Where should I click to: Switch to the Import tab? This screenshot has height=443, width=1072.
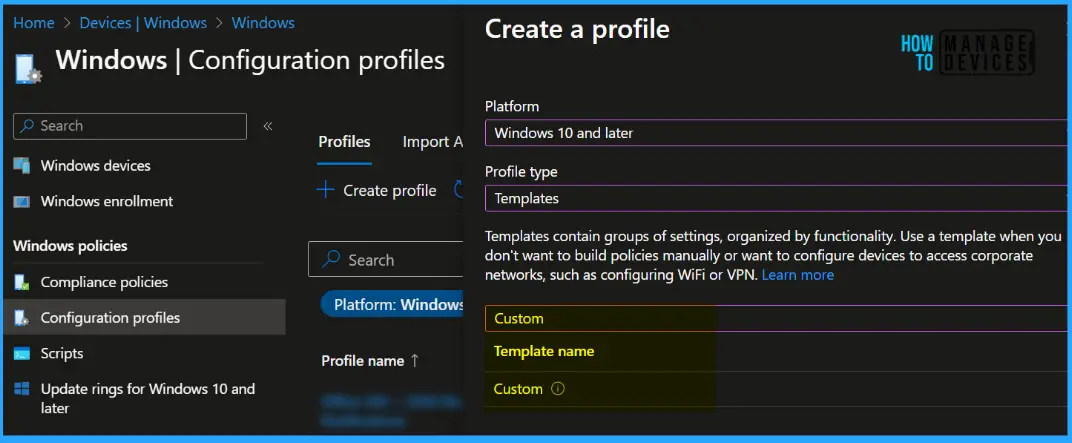[433, 142]
